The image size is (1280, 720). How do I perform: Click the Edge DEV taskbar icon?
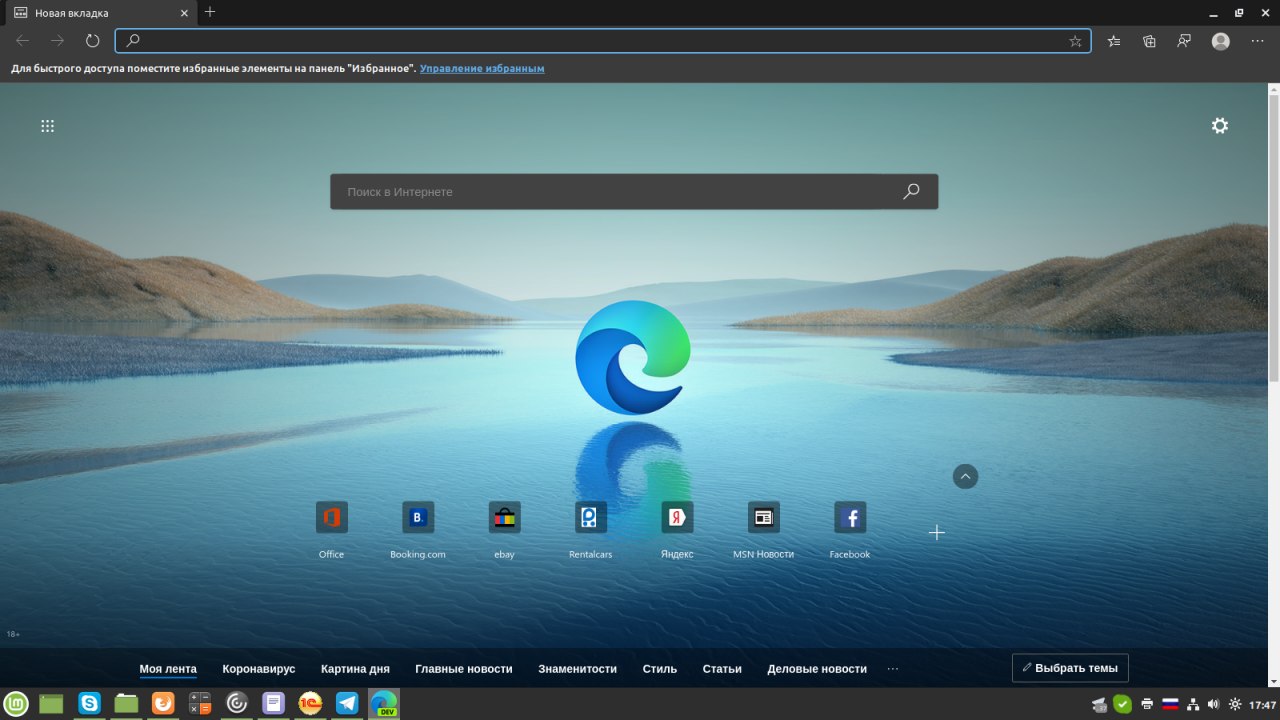tap(384, 703)
